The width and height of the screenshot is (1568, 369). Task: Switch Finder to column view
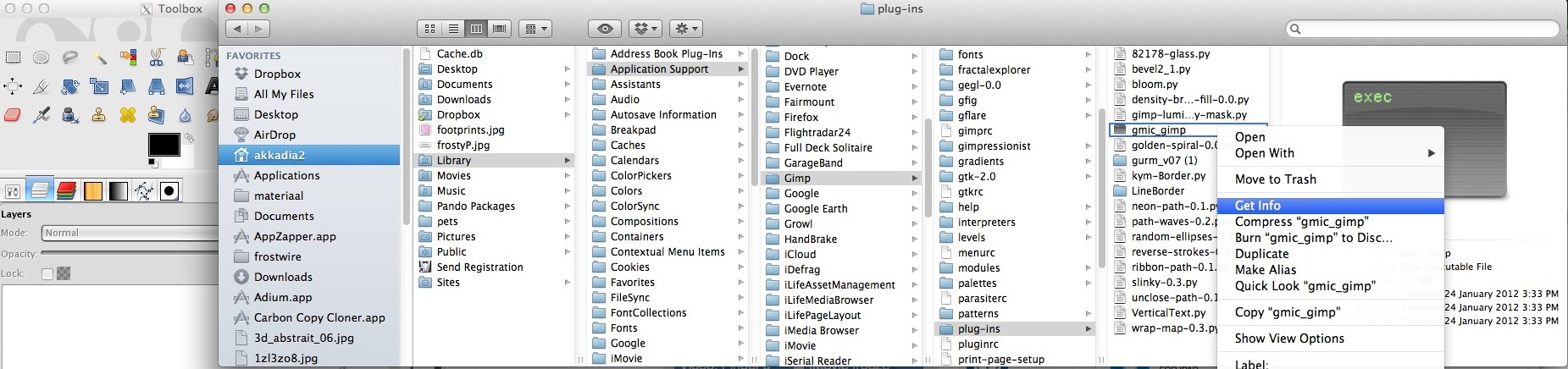[x=476, y=29]
